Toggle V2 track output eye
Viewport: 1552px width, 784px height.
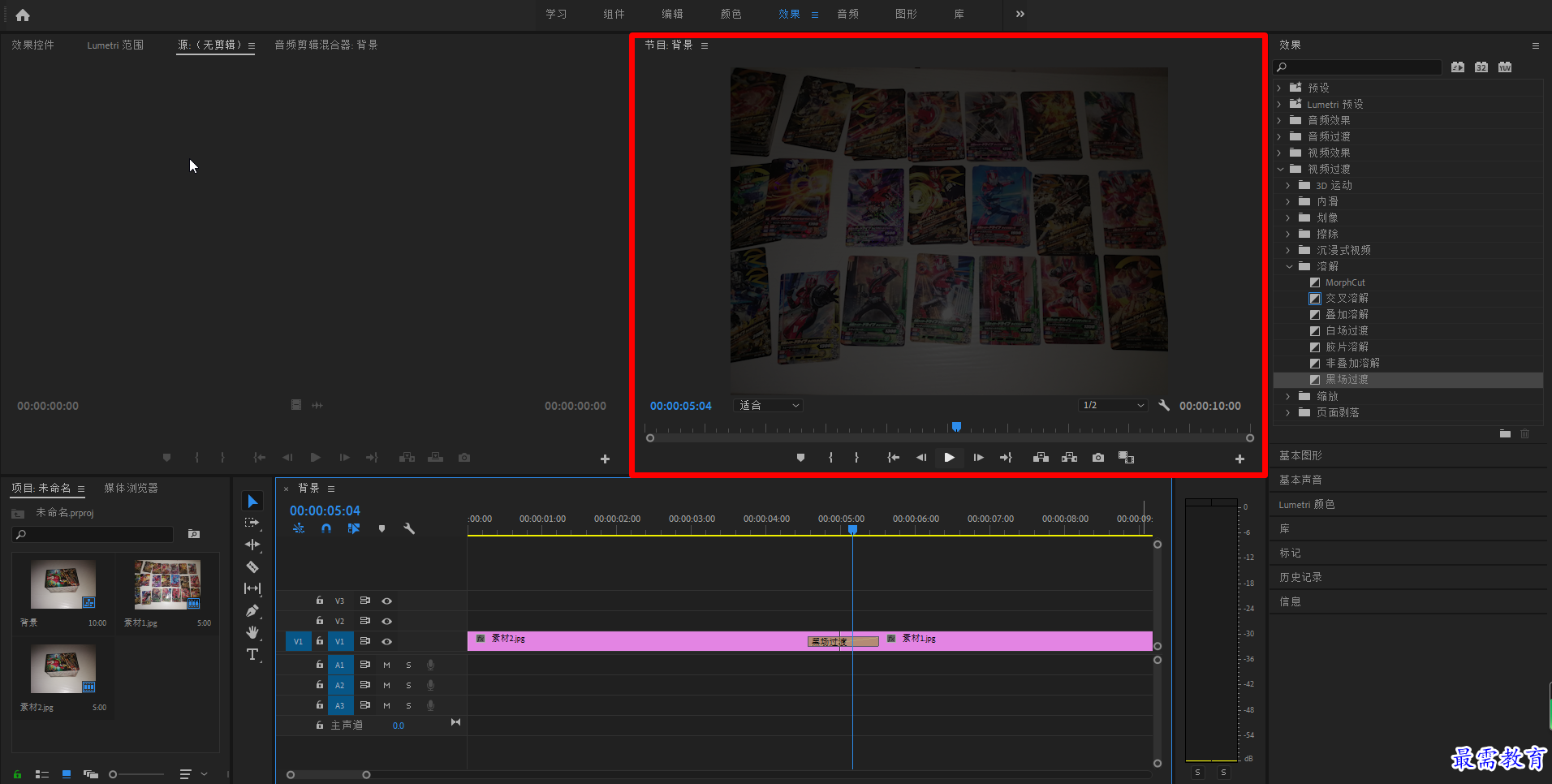tap(387, 621)
